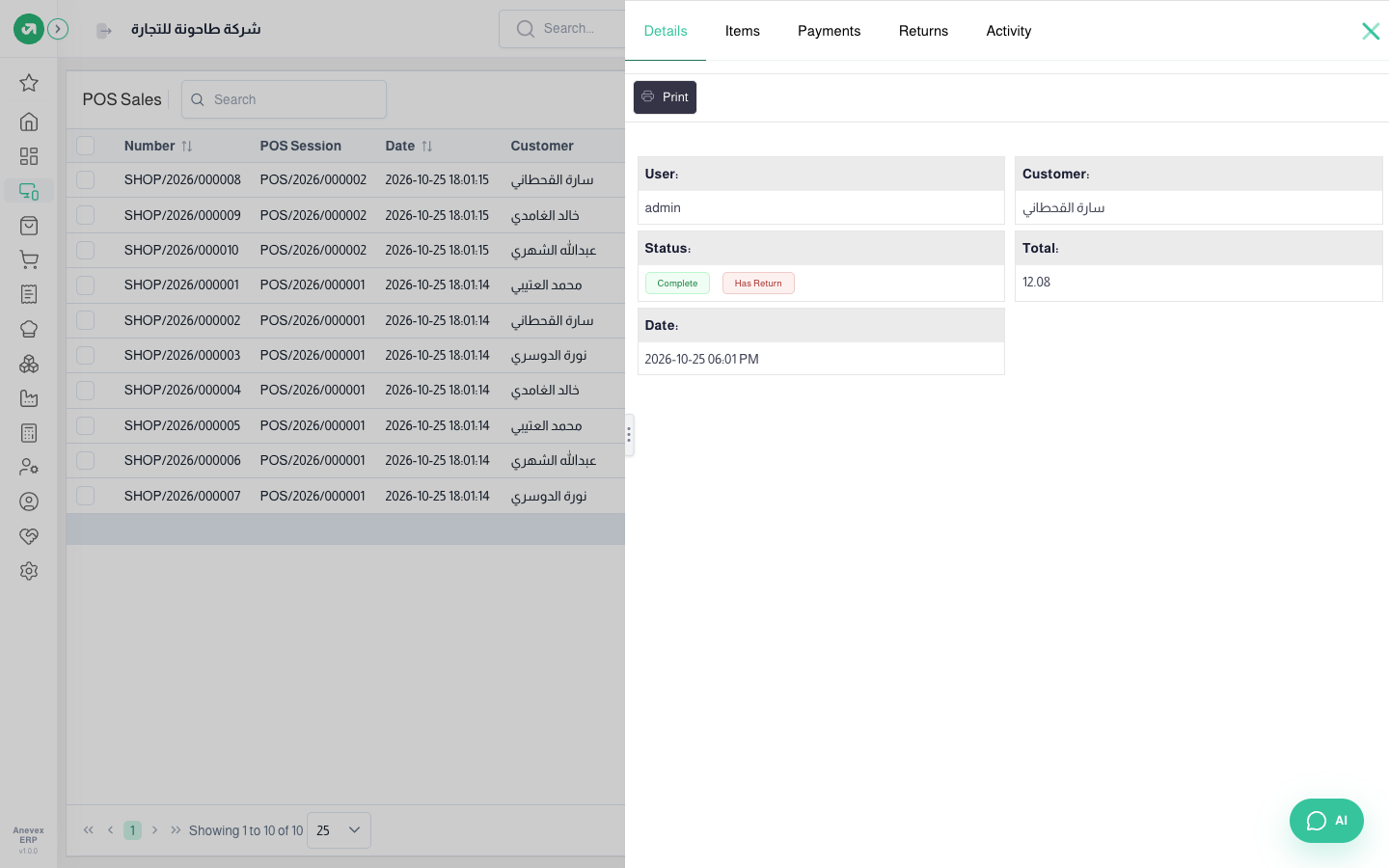The image size is (1389, 868).
Task: Check the row for SHOP/2026/000001
Action: click(x=86, y=285)
